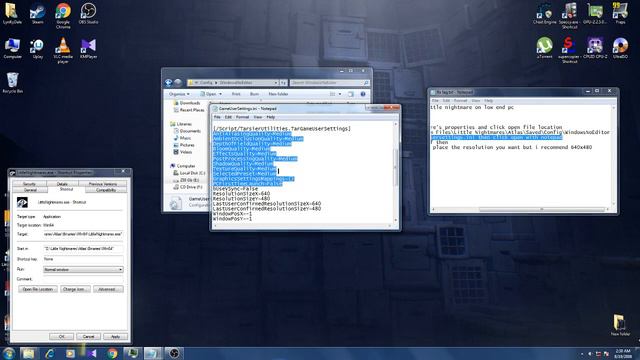Select the Speccy shortcut icon

click(x=569, y=16)
